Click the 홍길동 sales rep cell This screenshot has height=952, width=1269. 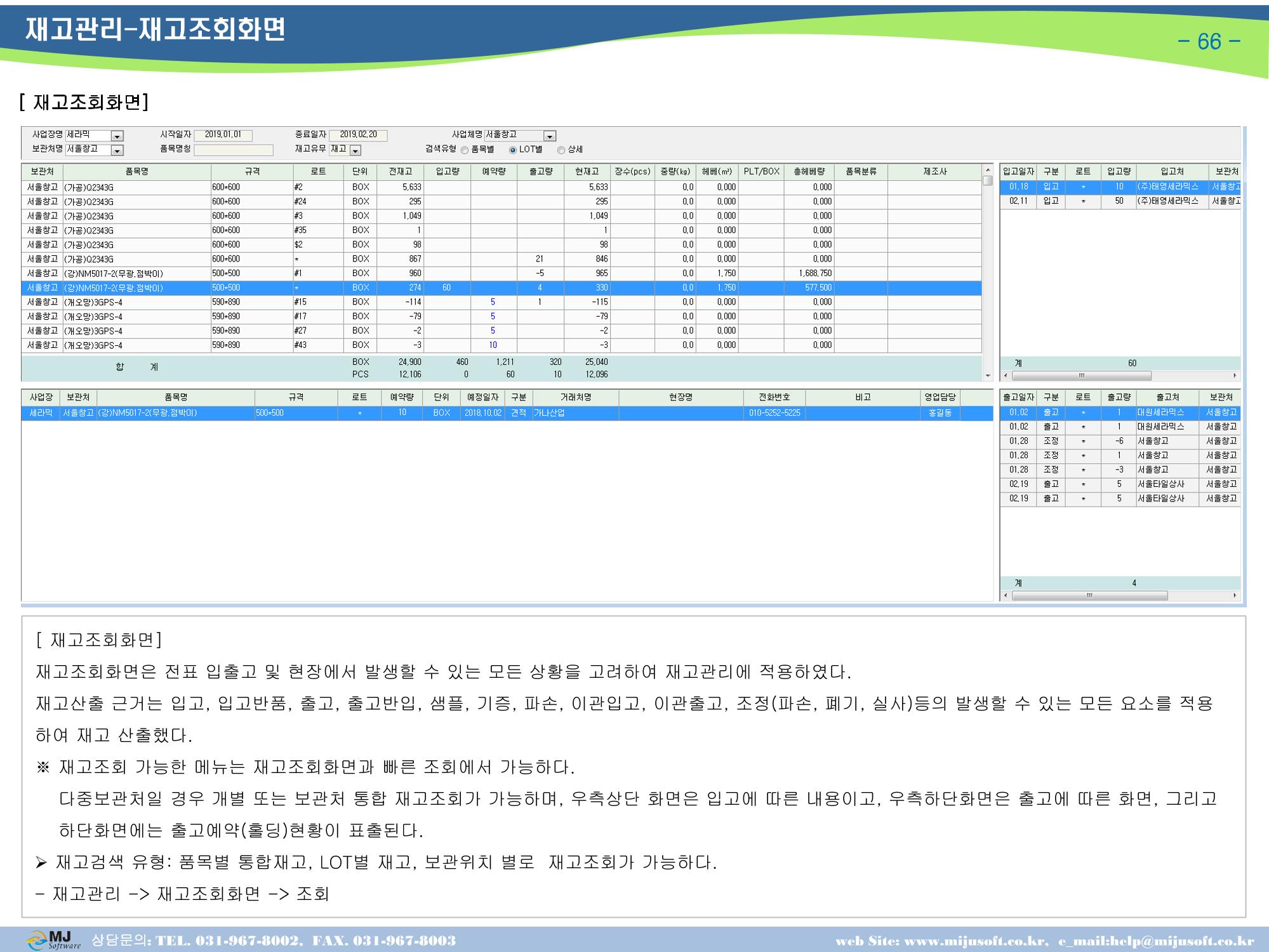point(940,413)
